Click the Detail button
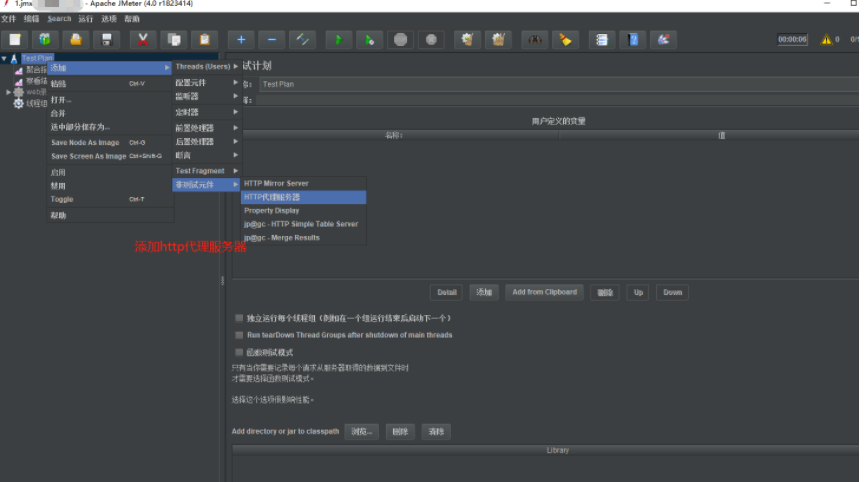This screenshot has height=482, width=864. pos(447,293)
